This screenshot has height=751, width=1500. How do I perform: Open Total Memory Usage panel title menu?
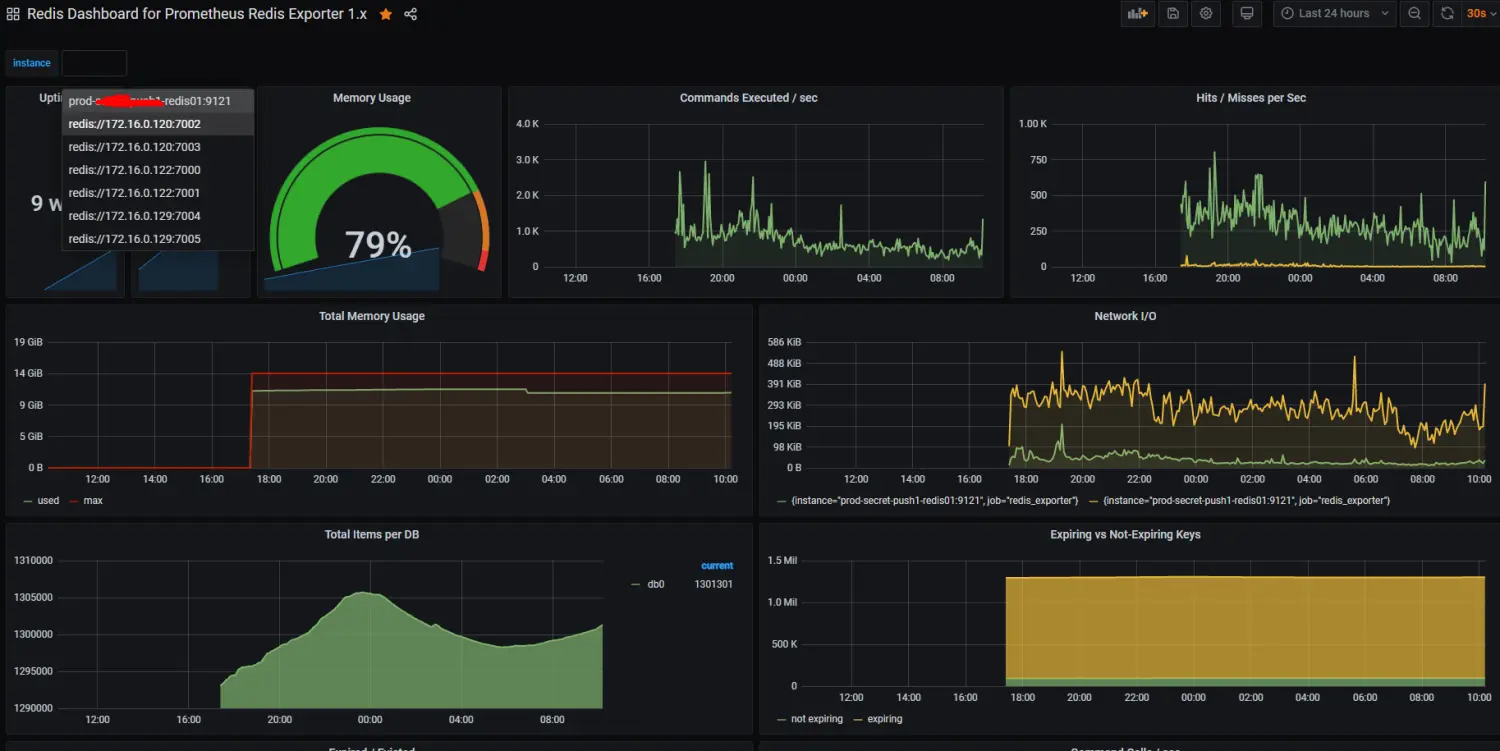point(372,316)
